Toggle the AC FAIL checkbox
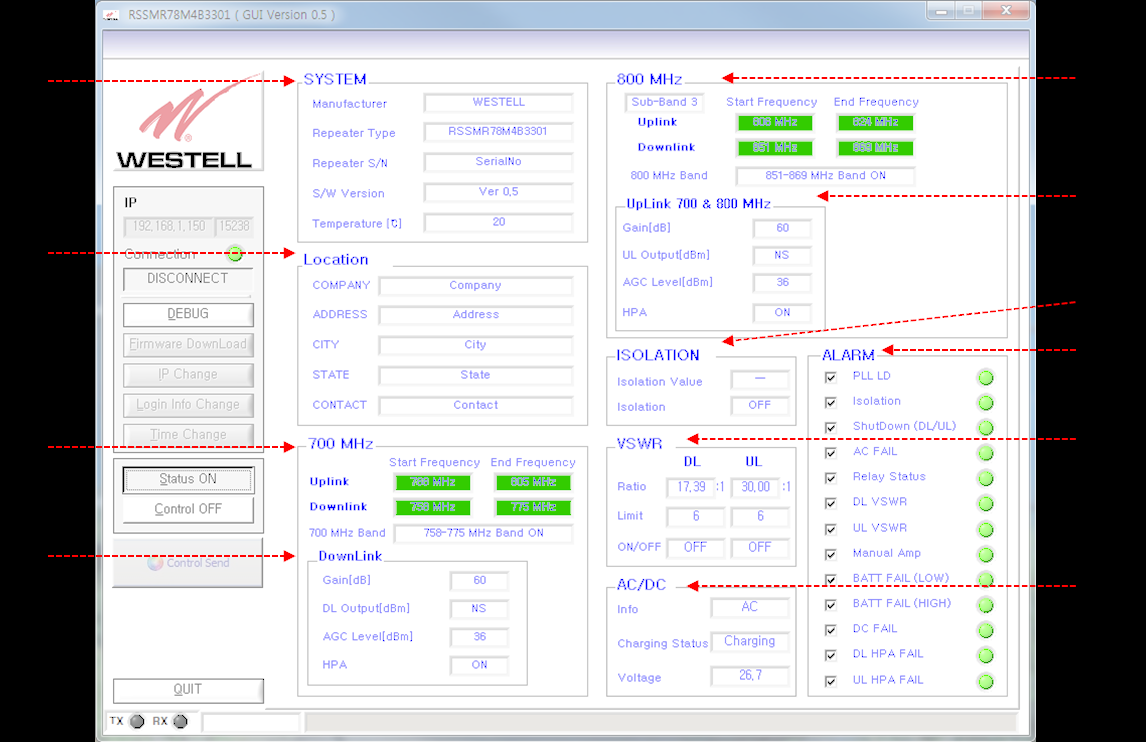 (830, 453)
